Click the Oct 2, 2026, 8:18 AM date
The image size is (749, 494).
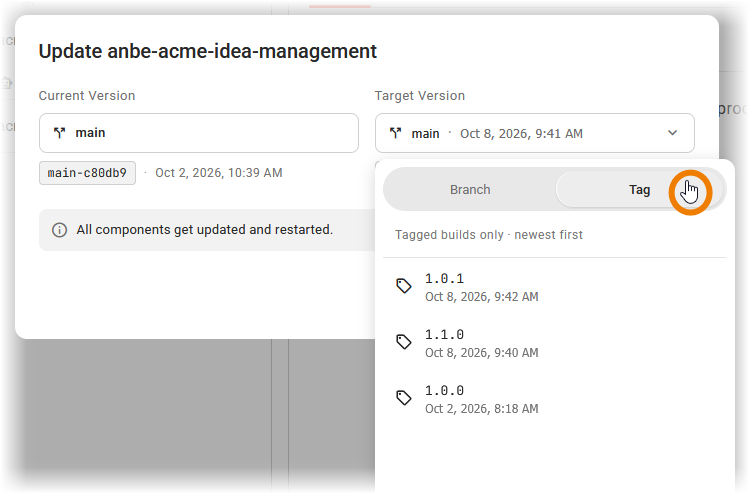(x=482, y=408)
